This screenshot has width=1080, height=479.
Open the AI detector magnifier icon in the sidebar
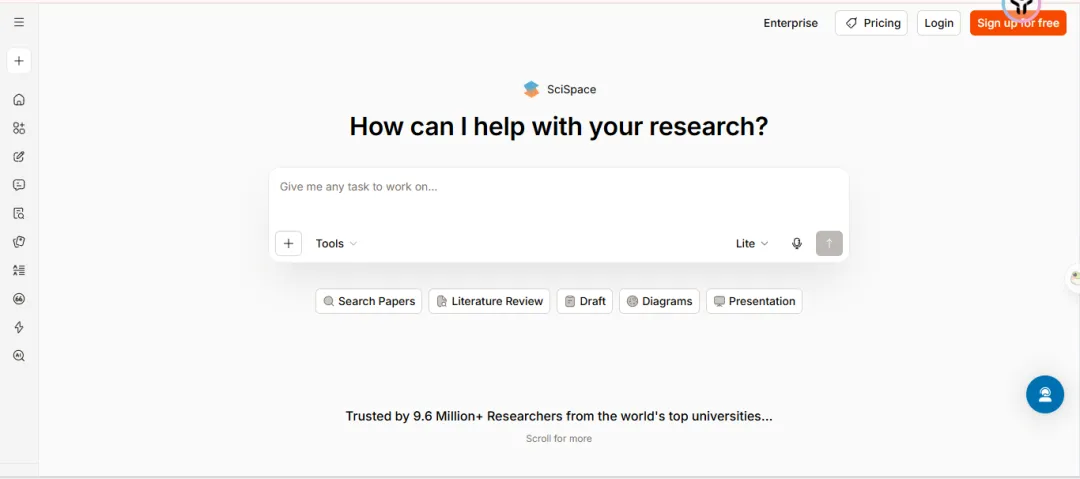point(19,356)
